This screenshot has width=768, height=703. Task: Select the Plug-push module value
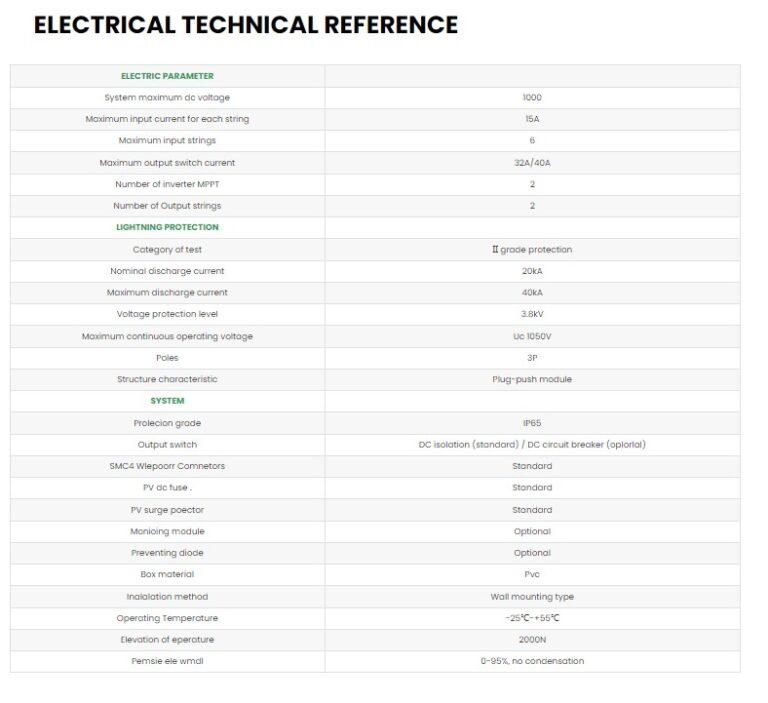pos(532,379)
